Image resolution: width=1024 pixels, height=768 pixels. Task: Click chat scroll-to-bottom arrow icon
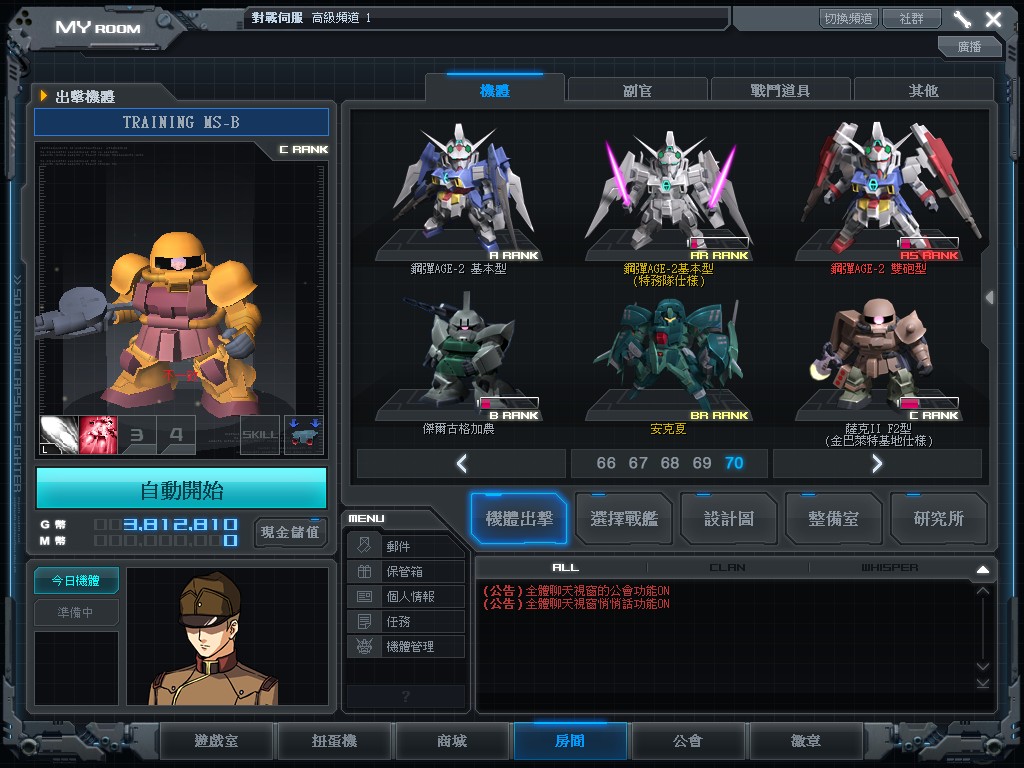(x=983, y=683)
